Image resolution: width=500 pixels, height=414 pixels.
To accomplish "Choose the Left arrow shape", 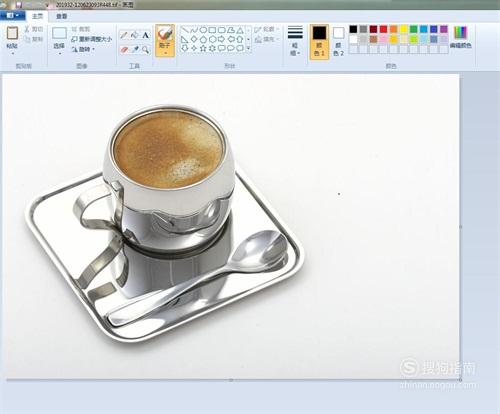I will tap(230, 39).
